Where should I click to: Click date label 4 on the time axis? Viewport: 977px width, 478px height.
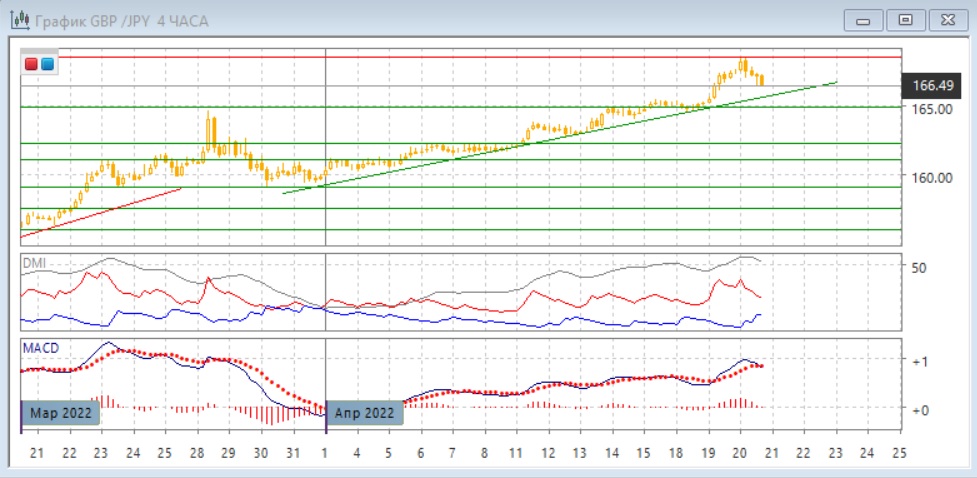357,452
